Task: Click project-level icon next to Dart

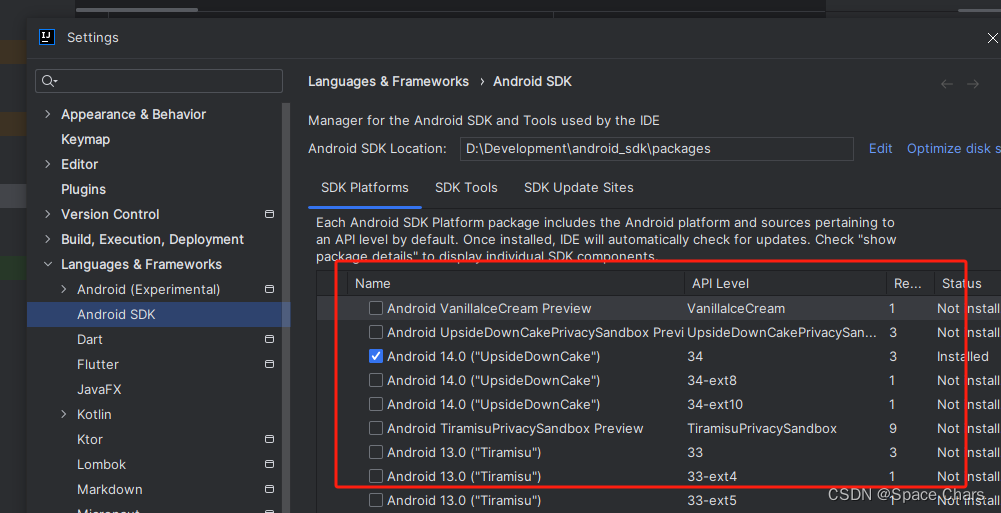Action: pos(269,339)
